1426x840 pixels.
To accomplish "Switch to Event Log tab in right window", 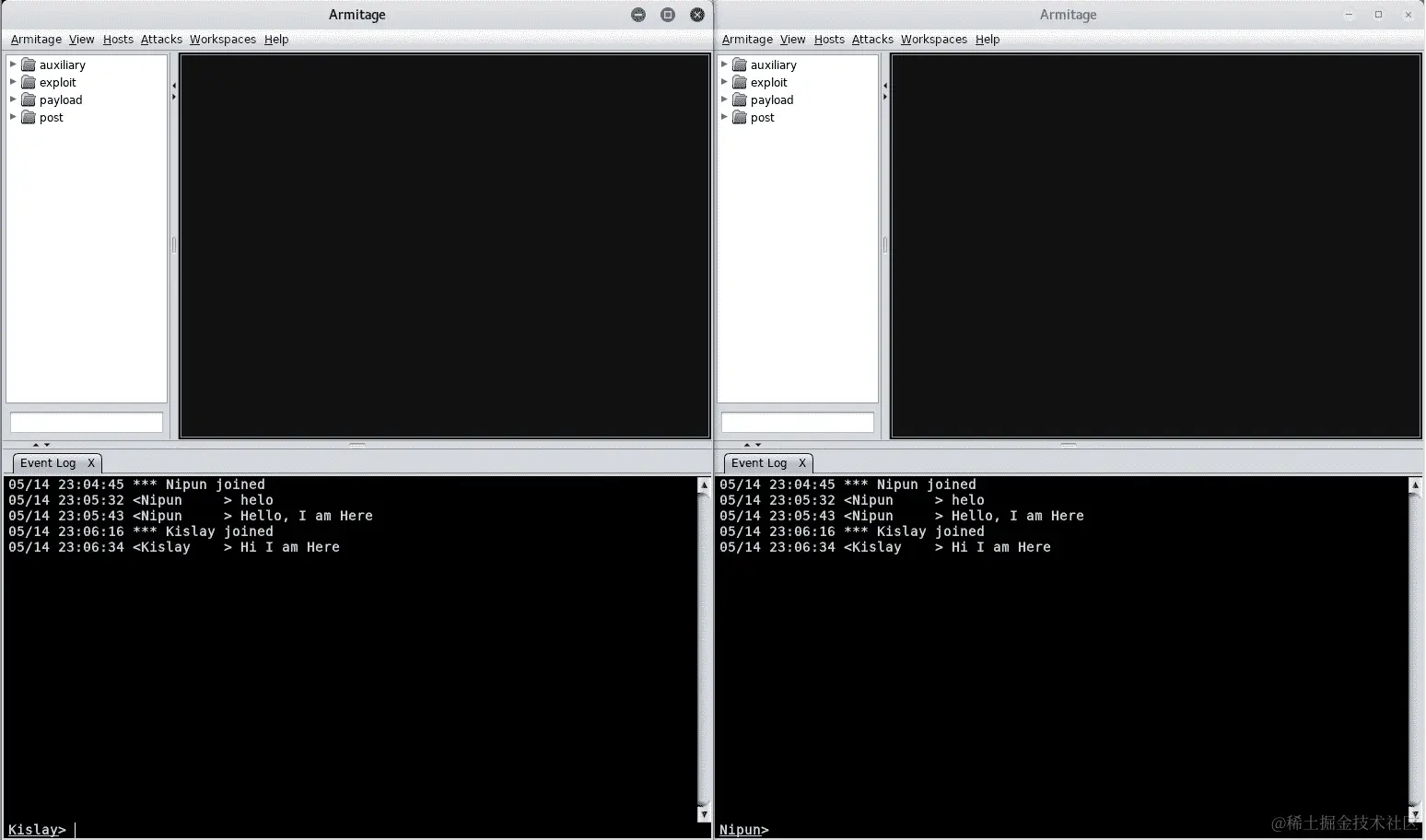I will point(759,463).
